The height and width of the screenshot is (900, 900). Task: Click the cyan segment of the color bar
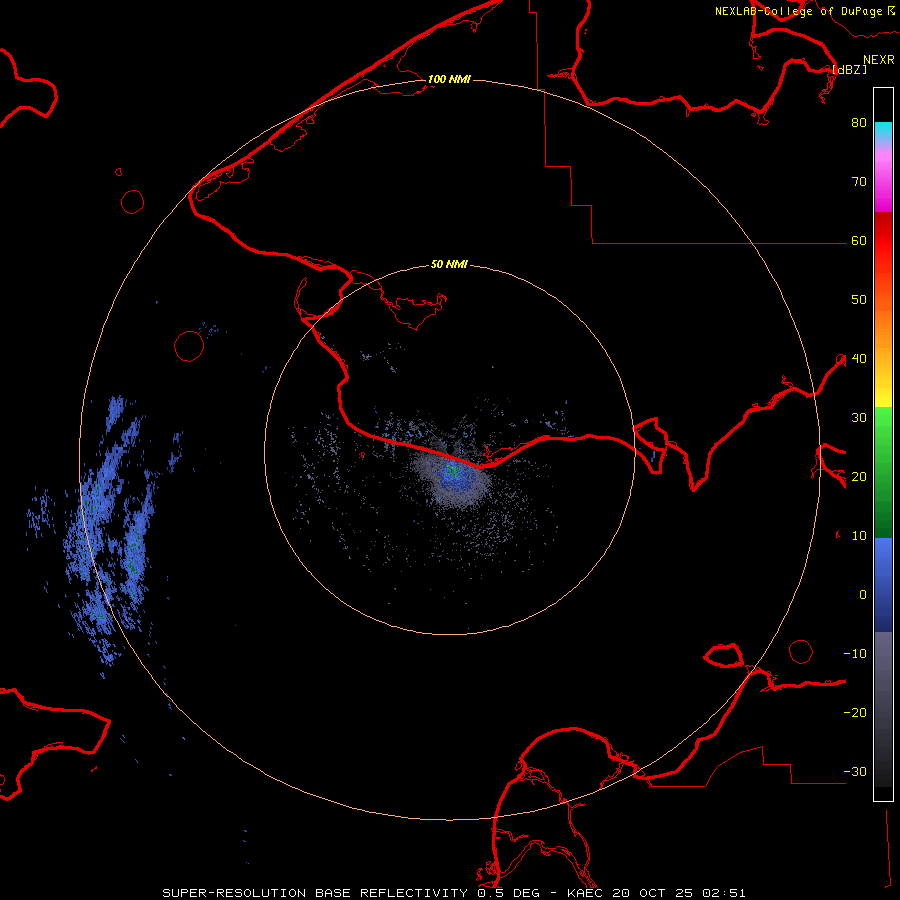[883, 130]
